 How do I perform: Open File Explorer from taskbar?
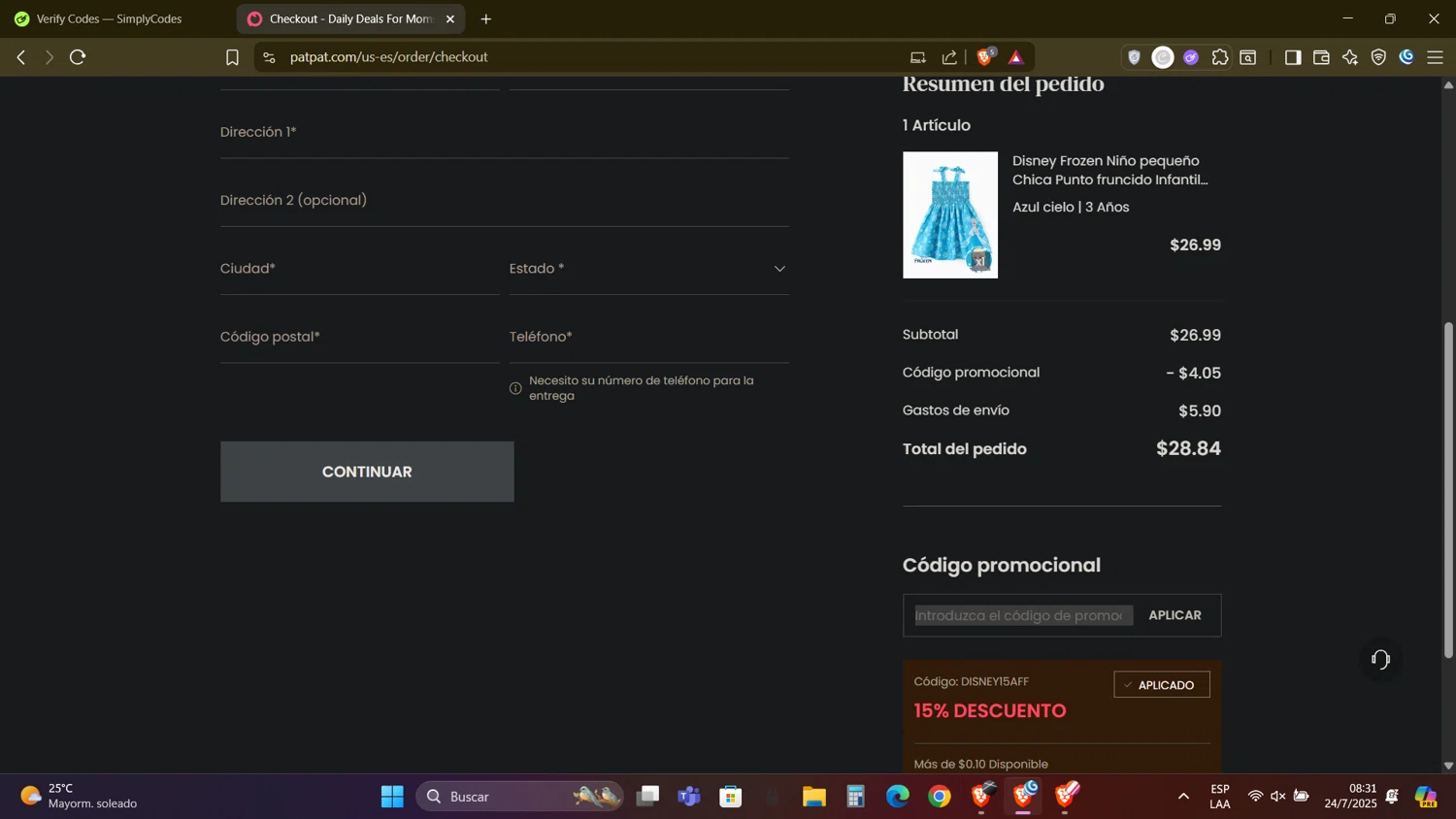[x=813, y=797]
